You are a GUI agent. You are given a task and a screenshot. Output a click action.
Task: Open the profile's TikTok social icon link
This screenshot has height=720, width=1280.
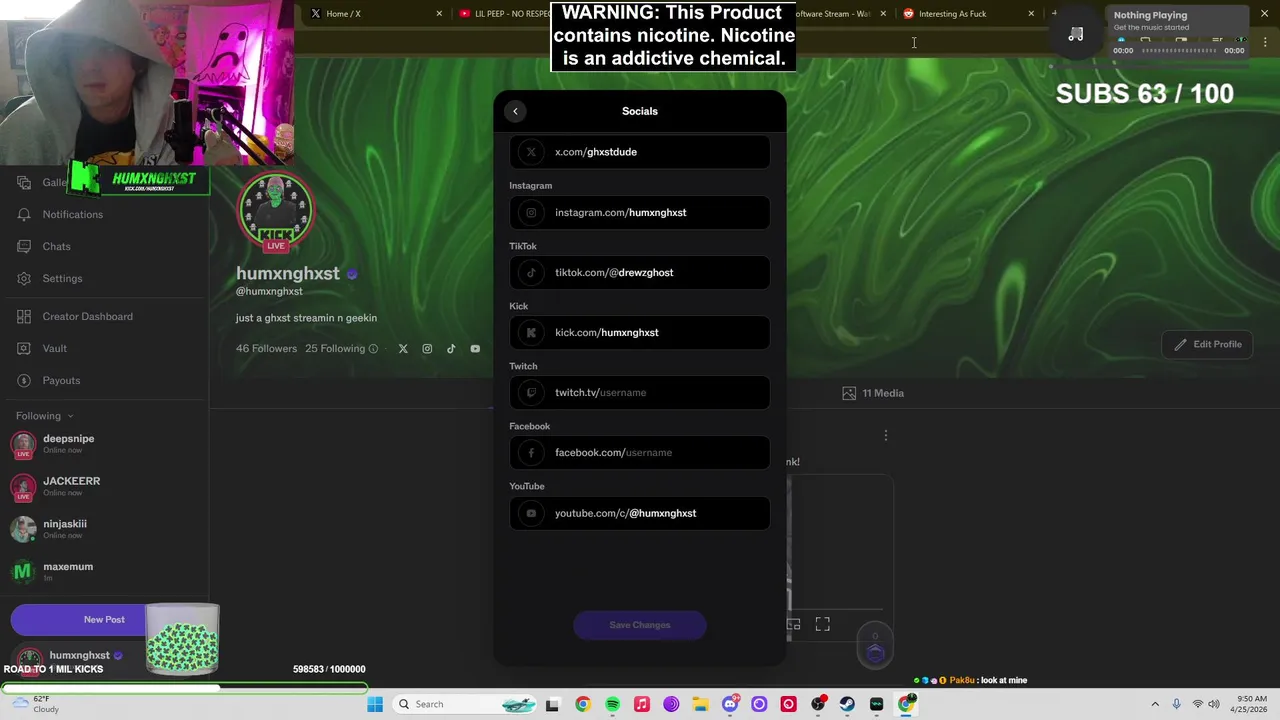451,349
